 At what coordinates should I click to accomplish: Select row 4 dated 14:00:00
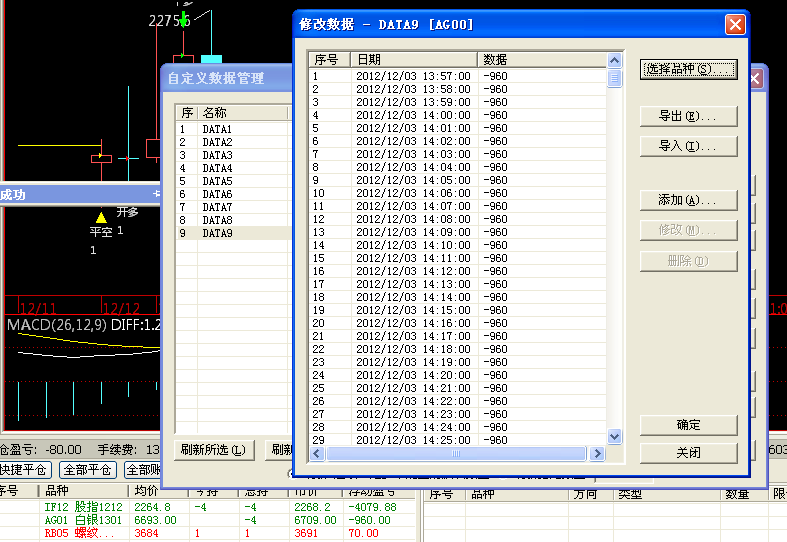457,115
